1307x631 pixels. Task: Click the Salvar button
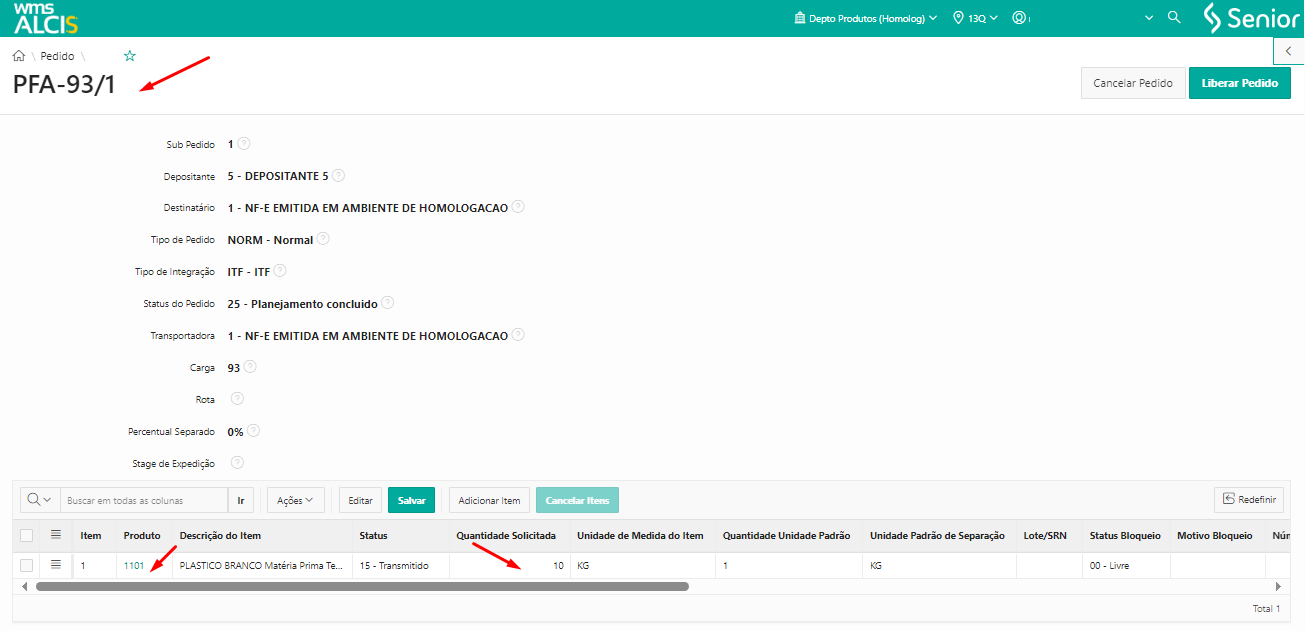point(411,500)
